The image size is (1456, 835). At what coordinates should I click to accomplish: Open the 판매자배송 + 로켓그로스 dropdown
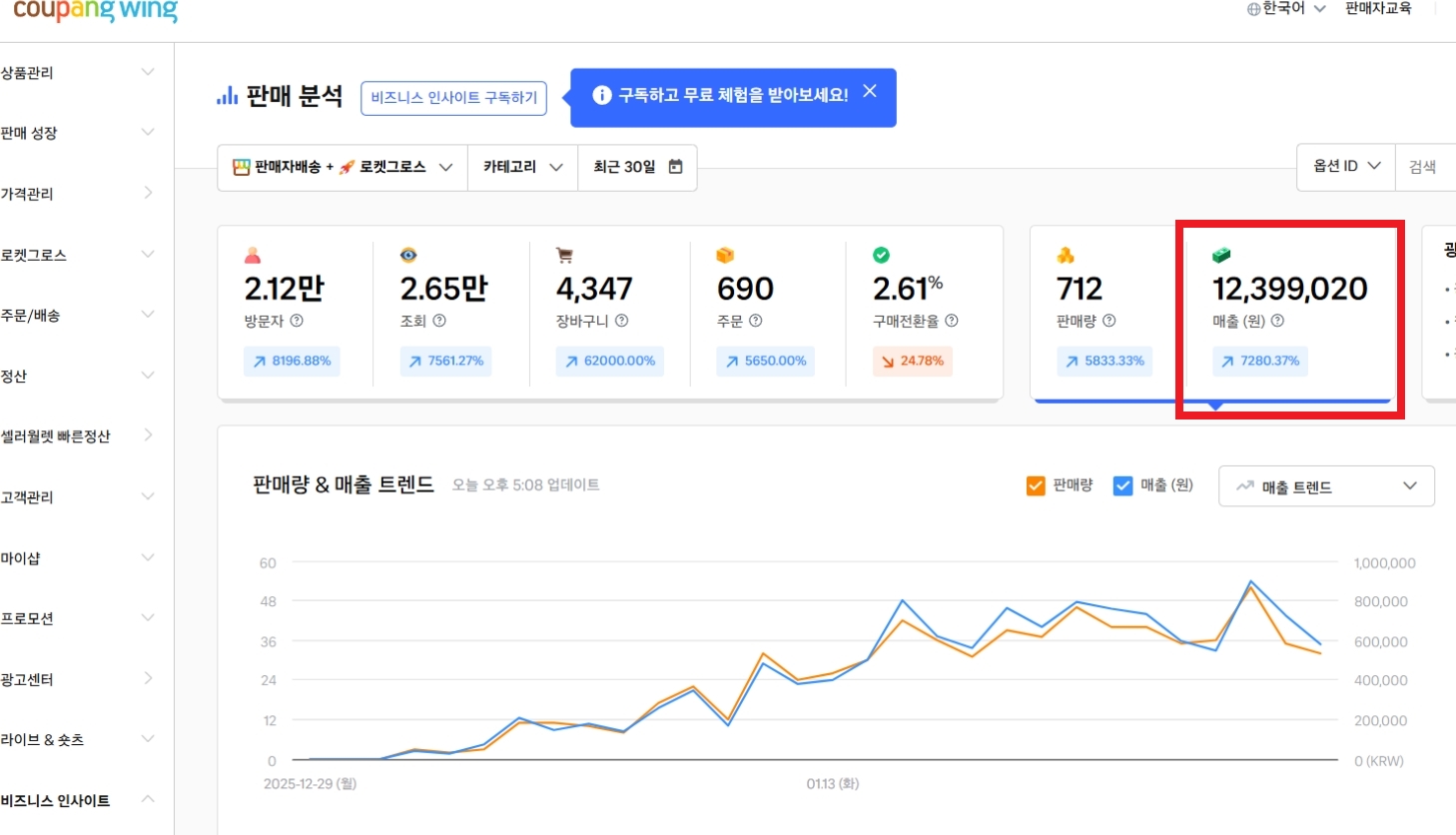pos(343,167)
